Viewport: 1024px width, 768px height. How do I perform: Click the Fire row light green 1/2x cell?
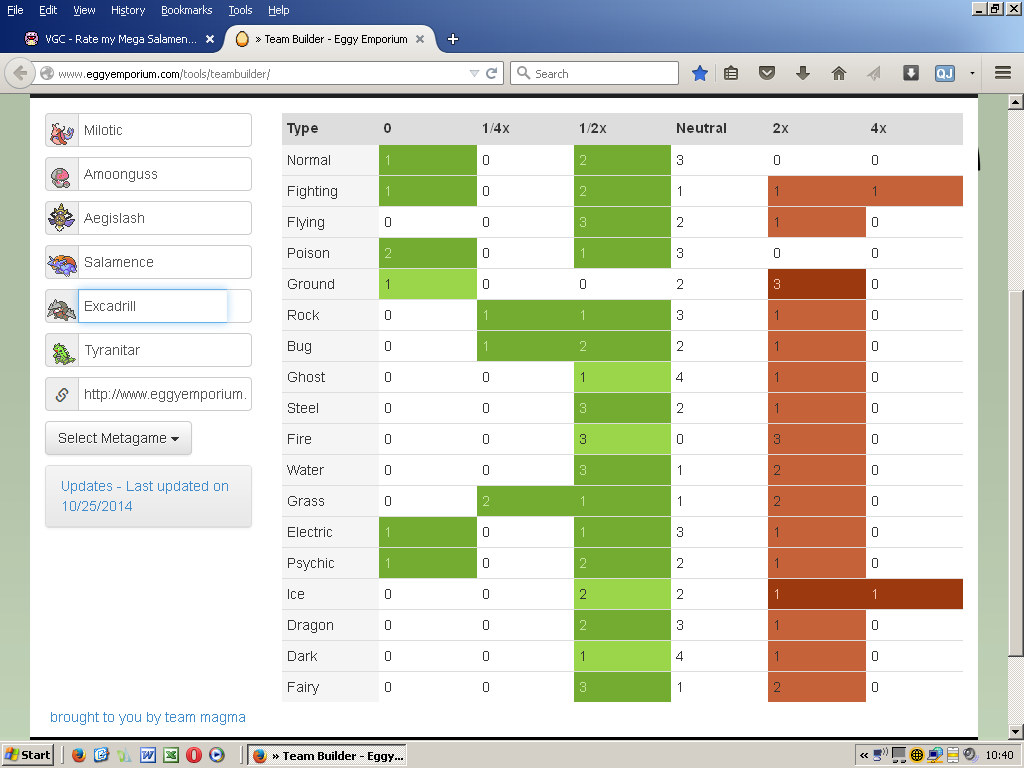click(622, 439)
